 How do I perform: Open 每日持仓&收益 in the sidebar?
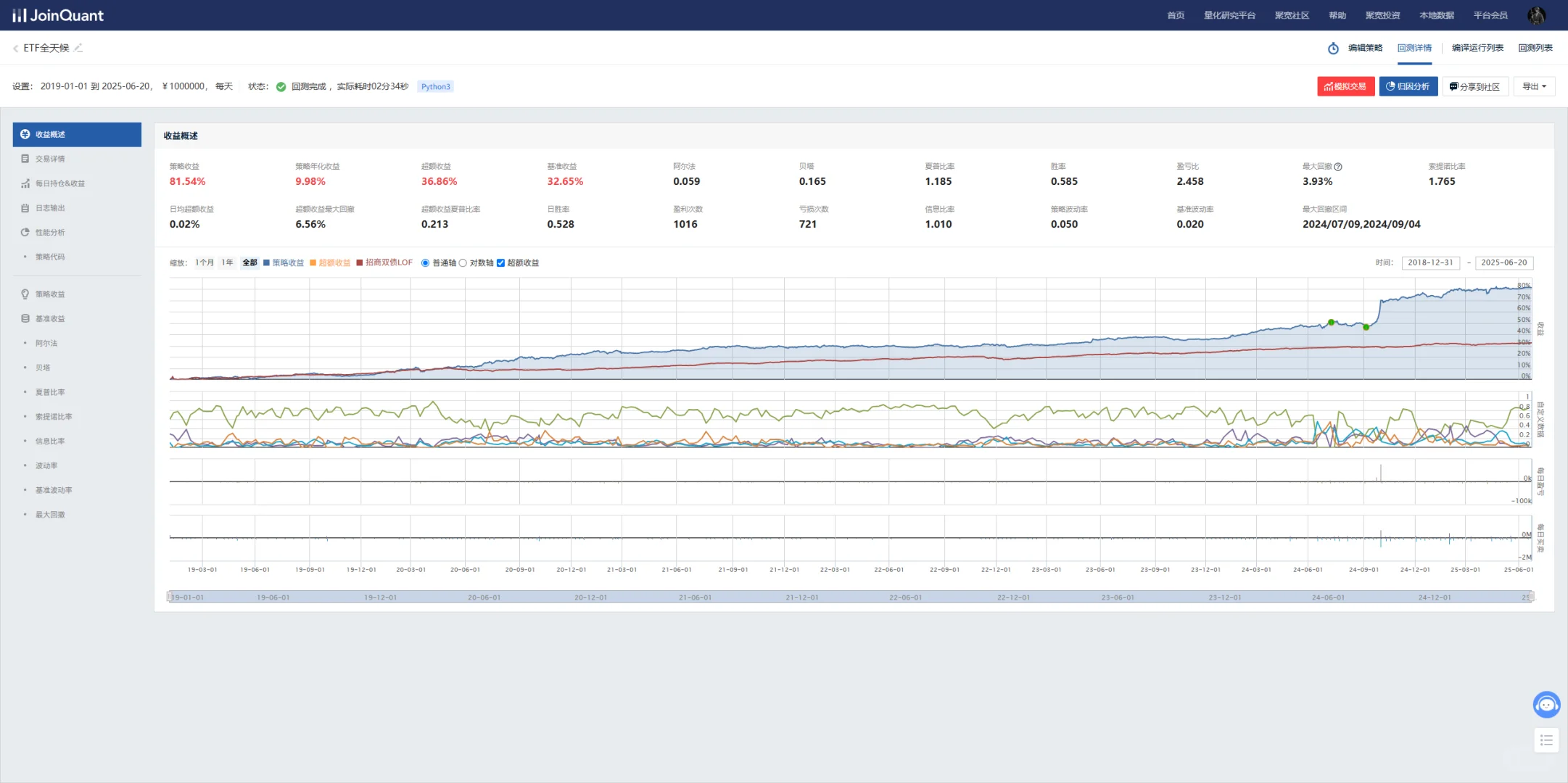[x=59, y=183]
